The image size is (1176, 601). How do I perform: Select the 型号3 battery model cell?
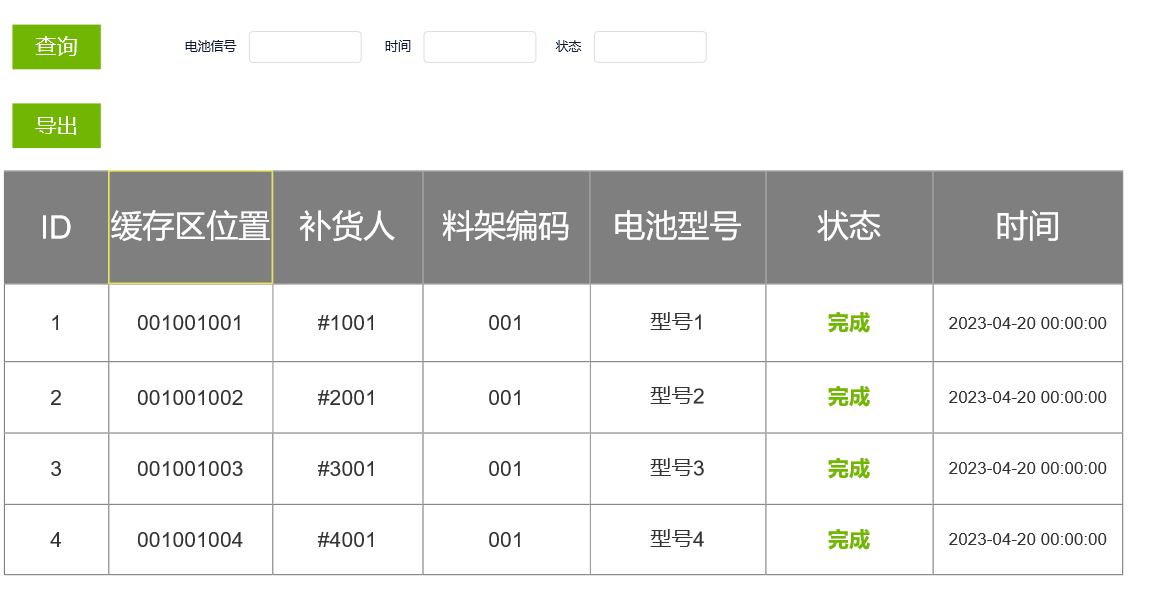click(x=677, y=468)
